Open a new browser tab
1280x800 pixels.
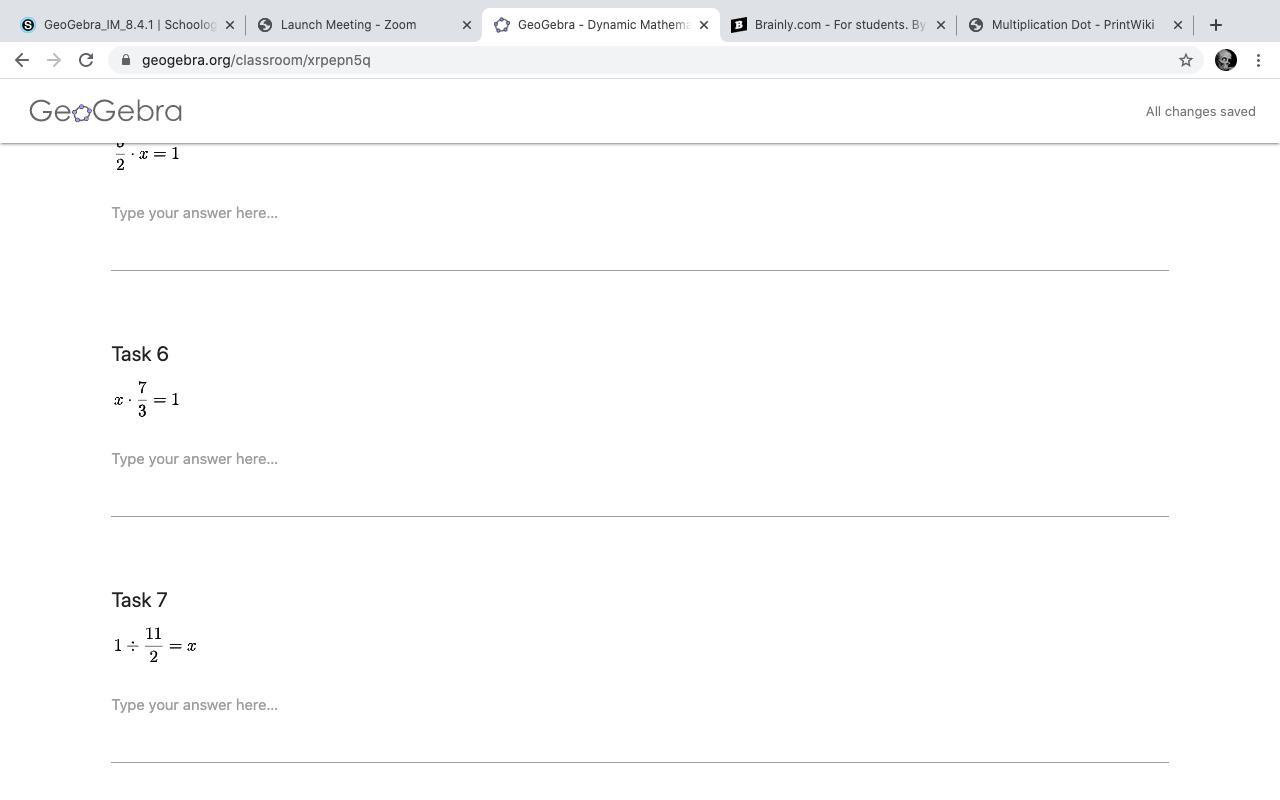[1216, 25]
